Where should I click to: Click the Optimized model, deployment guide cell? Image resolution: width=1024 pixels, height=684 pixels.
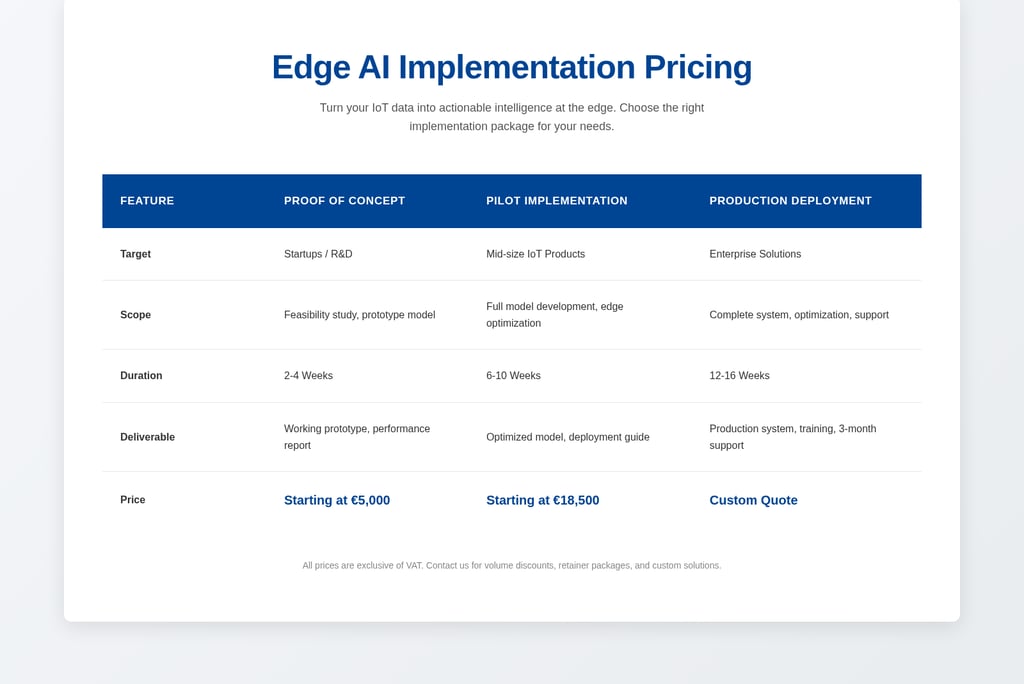tap(567, 437)
